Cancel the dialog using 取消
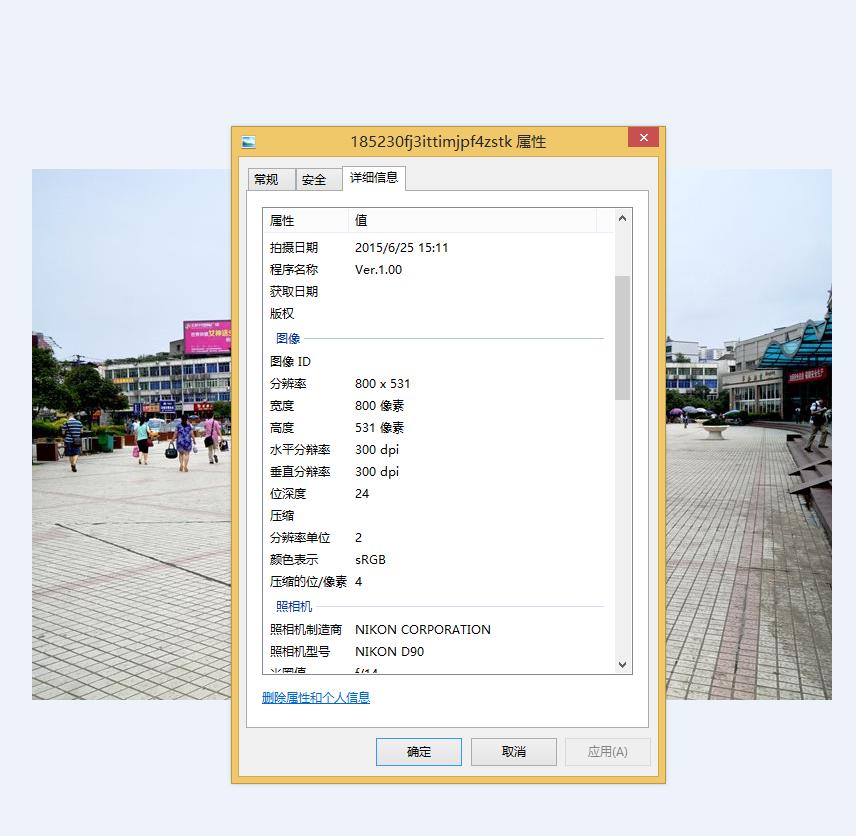Image resolution: width=856 pixels, height=836 pixels. [x=513, y=752]
